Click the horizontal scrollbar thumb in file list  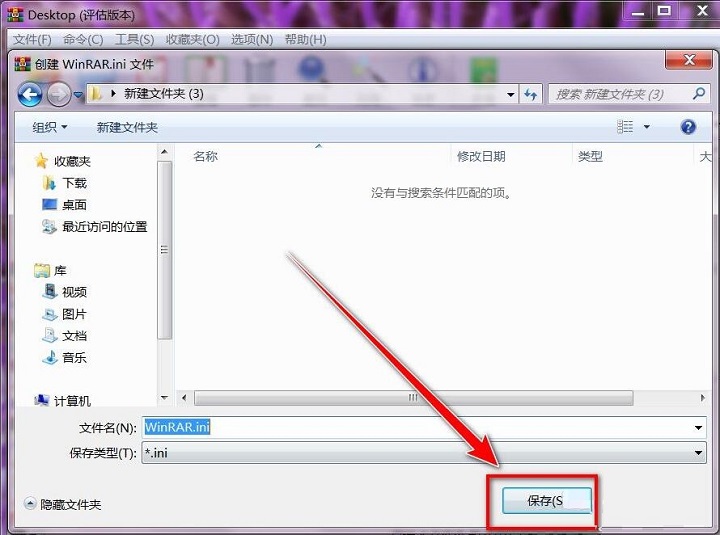pyautogui.click(x=413, y=398)
